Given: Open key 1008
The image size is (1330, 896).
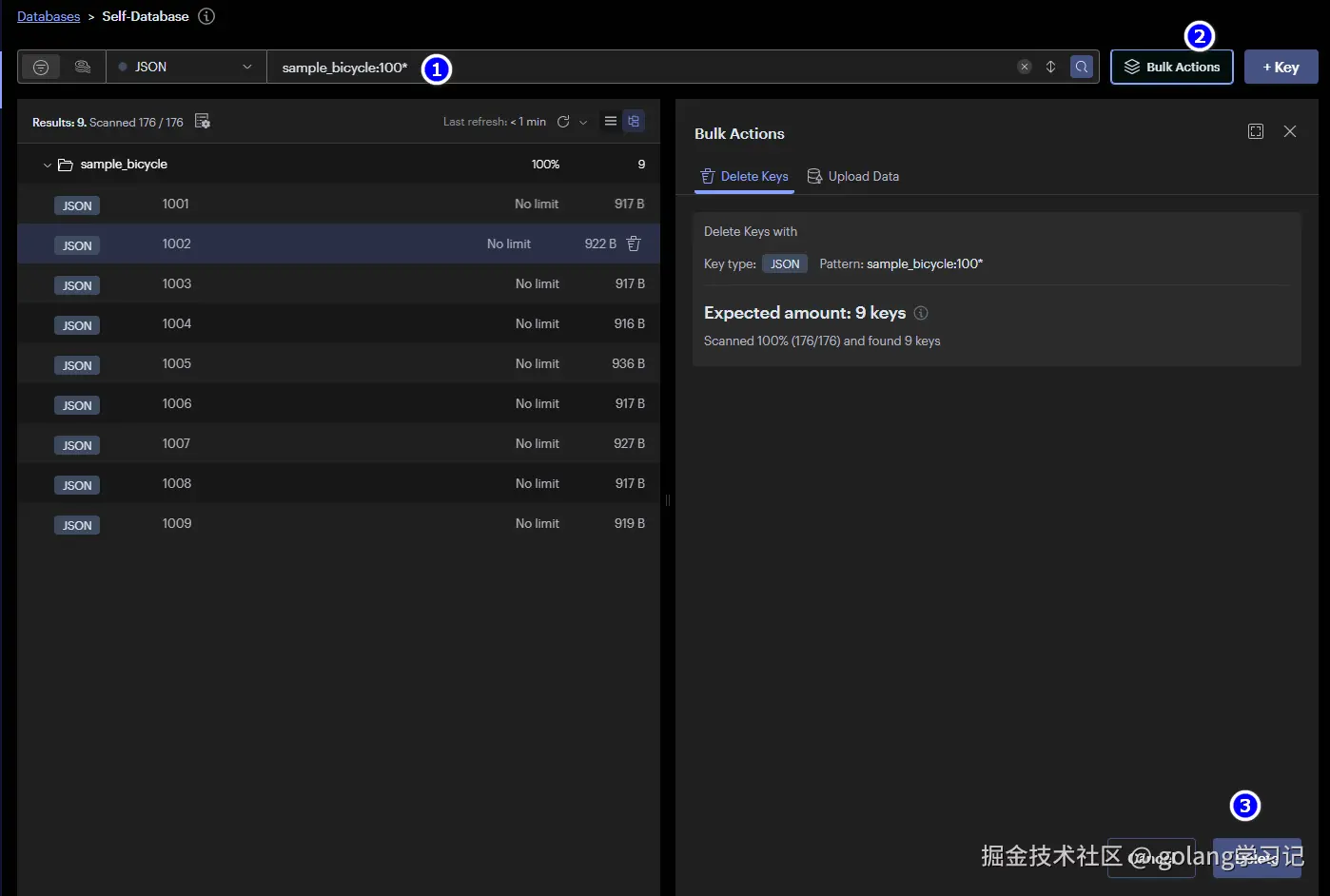Looking at the screenshot, I should 339,484.
